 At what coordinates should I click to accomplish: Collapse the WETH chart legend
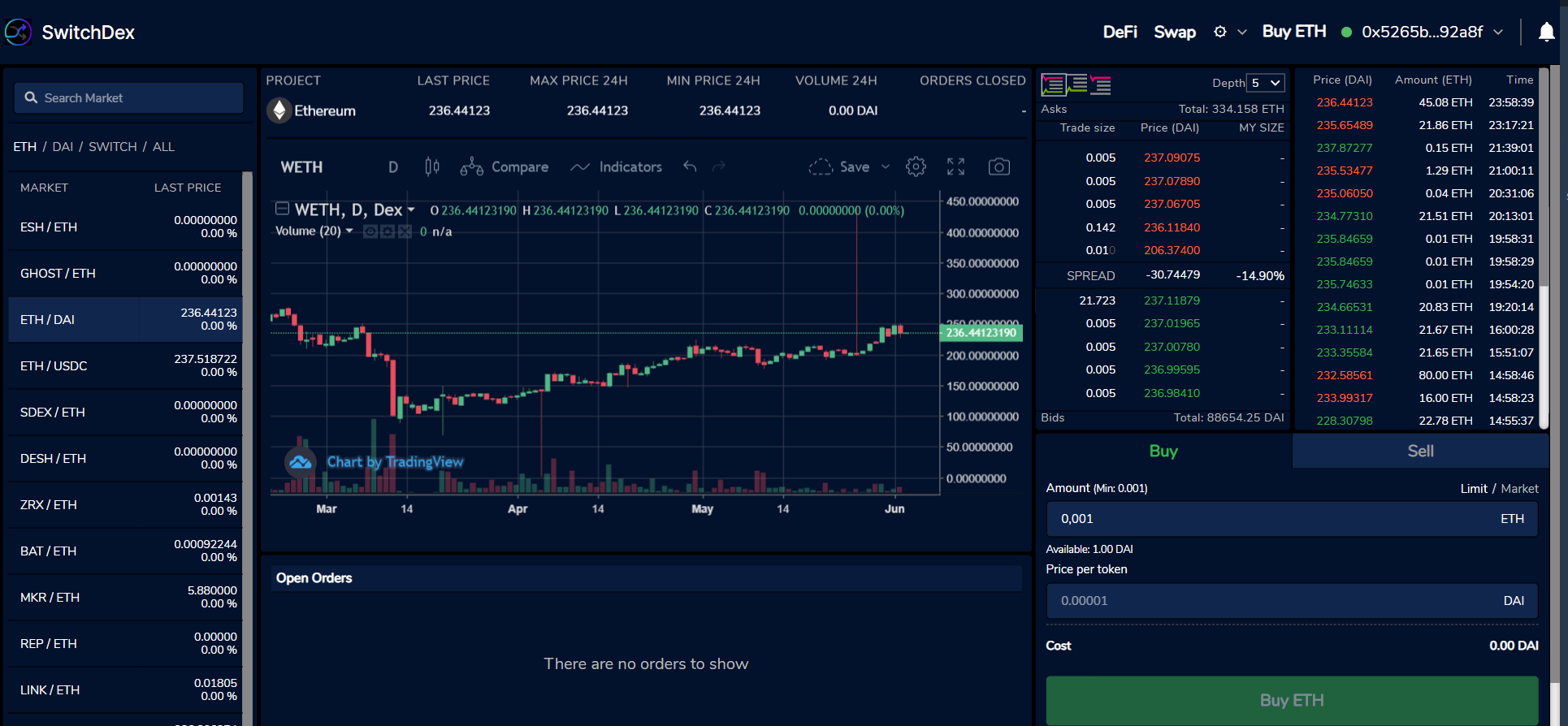point(282,209)
